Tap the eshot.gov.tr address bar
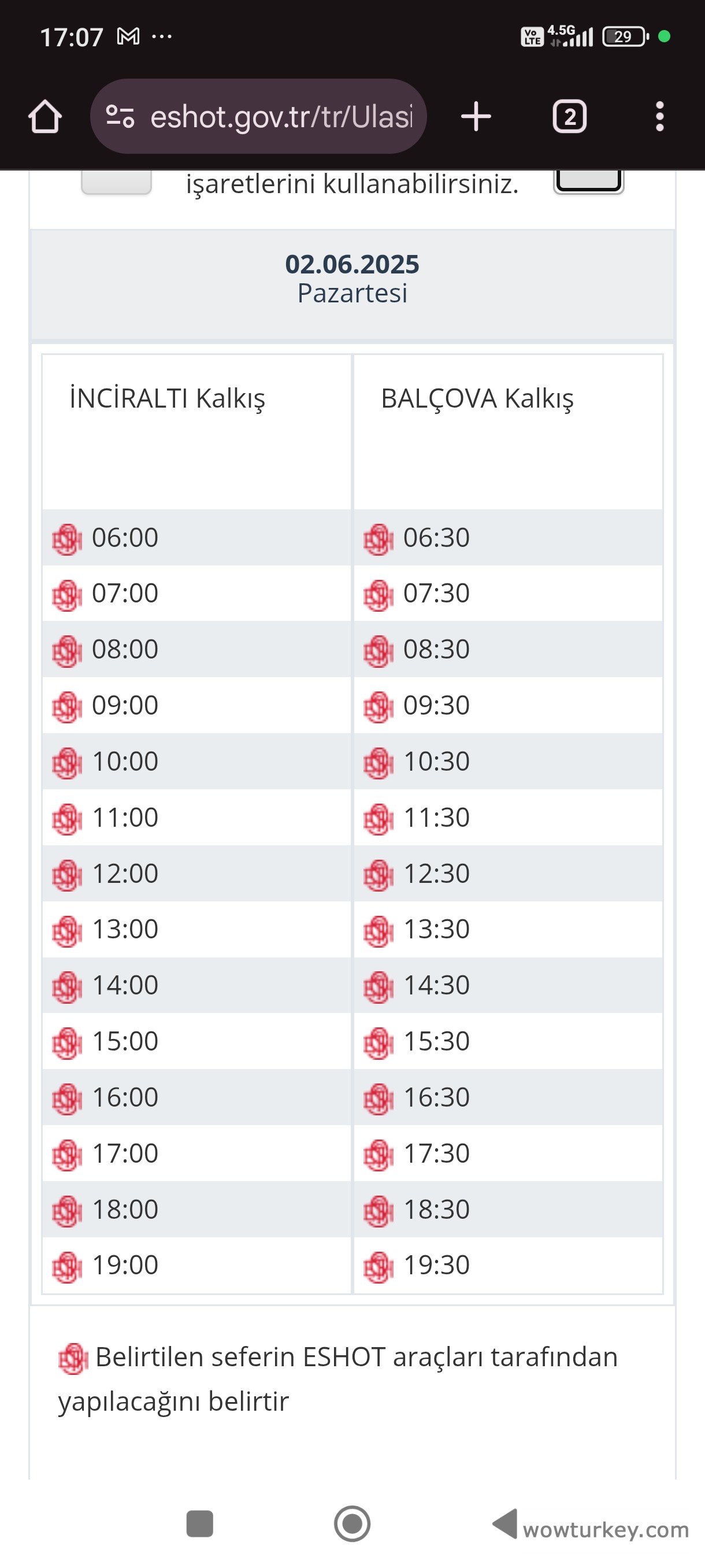The image size is (705, 1568). (281, 116)
